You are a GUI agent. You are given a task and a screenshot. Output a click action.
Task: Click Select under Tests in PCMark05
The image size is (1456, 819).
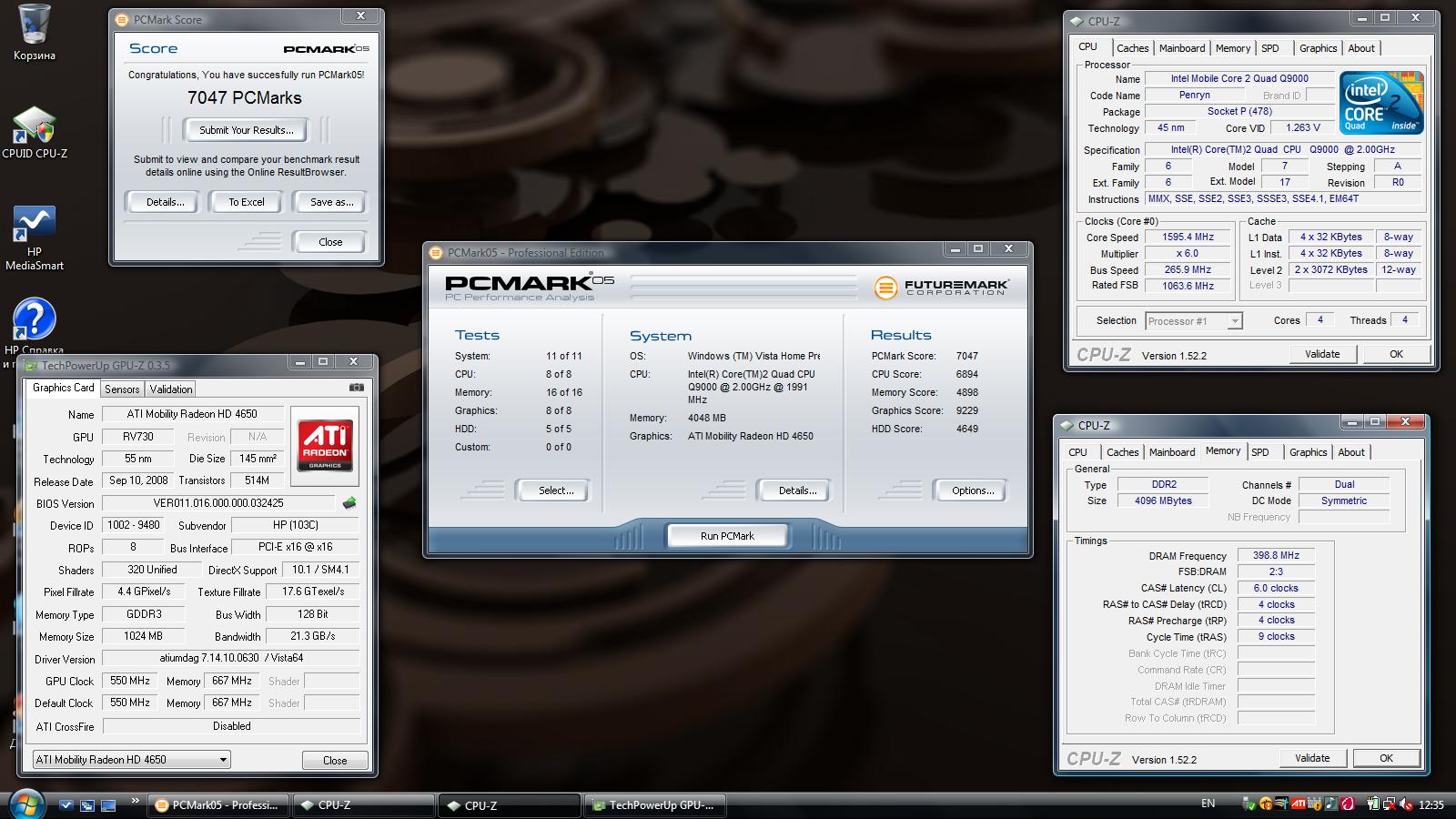tap(555, 490)
